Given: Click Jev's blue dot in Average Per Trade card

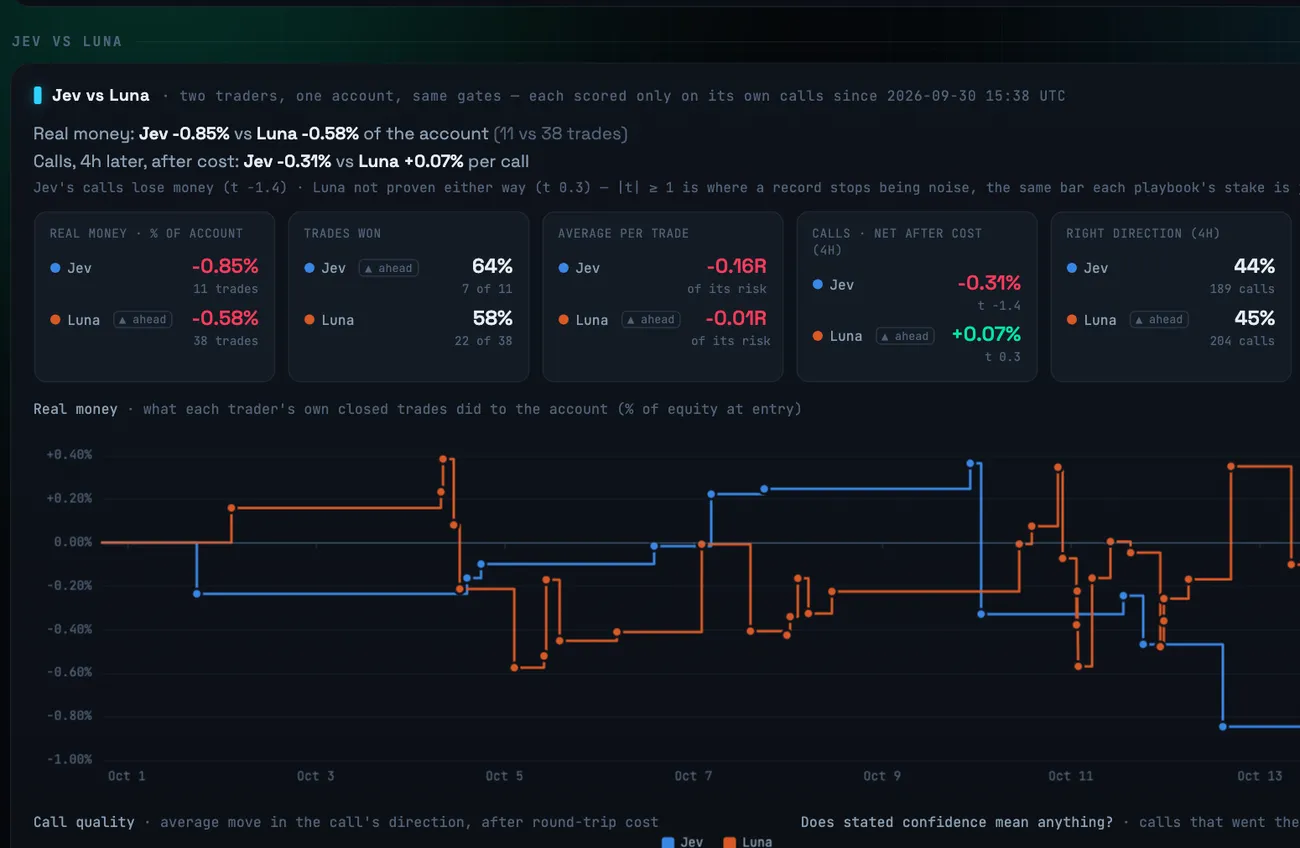Looking at the screenshot, I should coord(563,268).
